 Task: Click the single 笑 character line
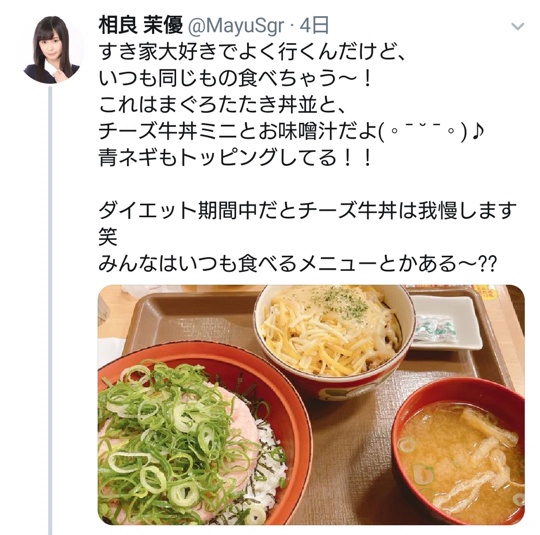point(108,237)
